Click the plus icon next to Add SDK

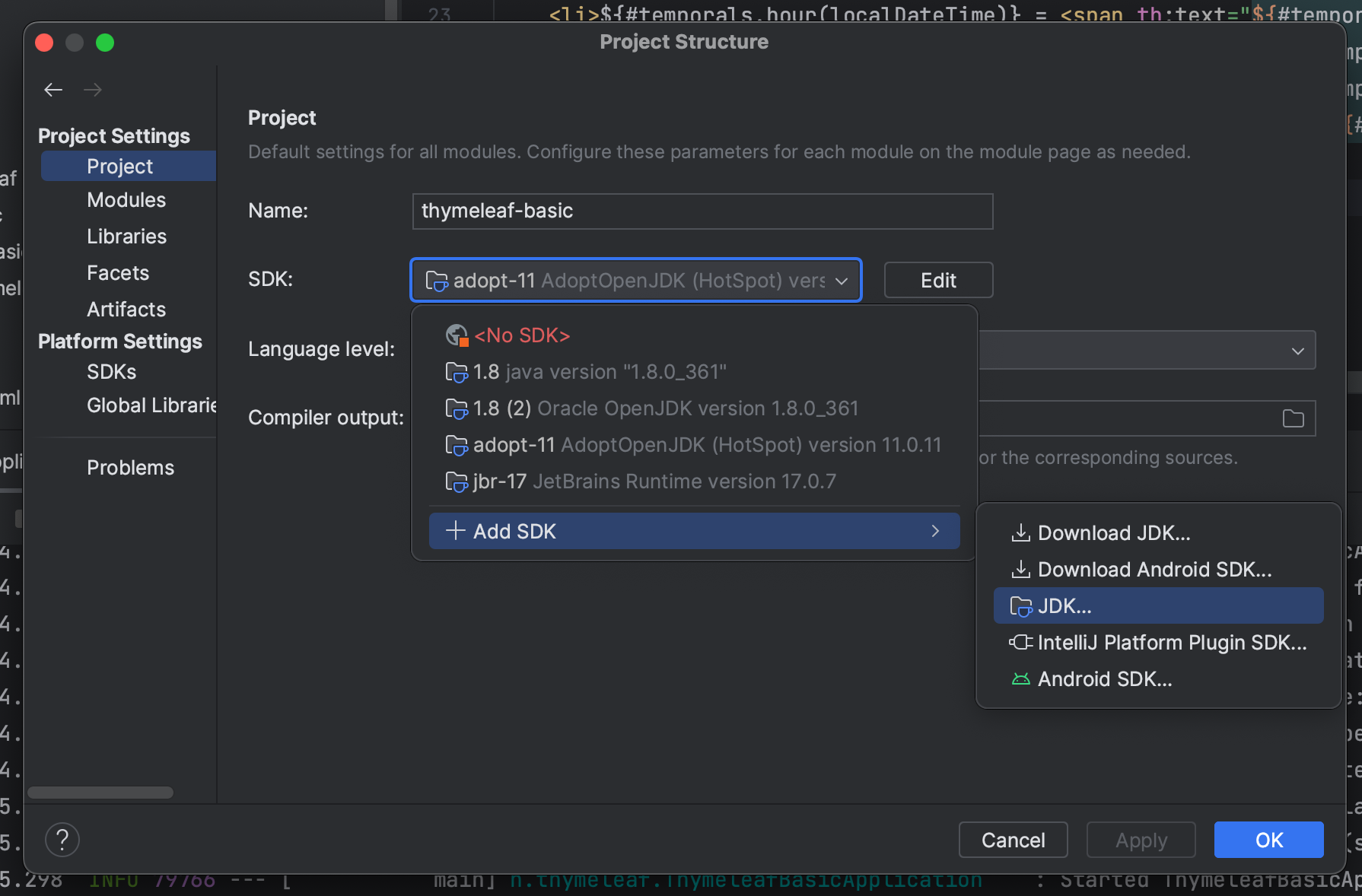(x=455, y=530)
